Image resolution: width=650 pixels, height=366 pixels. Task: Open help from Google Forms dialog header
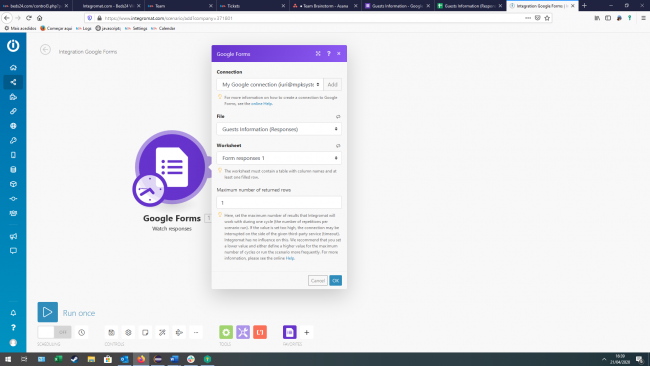[329, 53]
